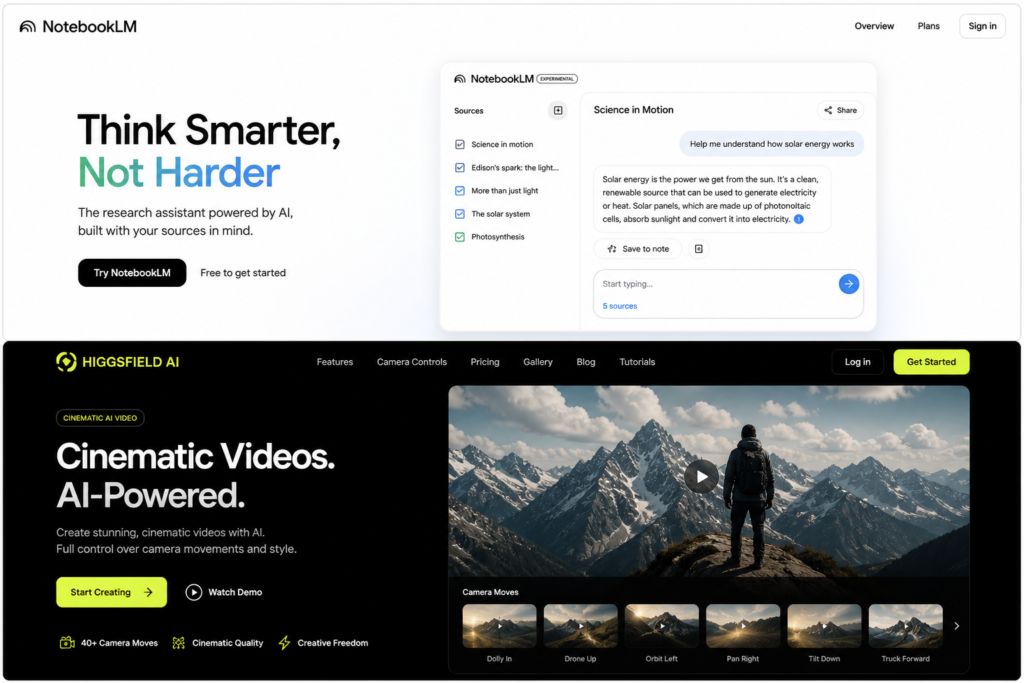Click the Watch Demo play button
The width and height of the screenshot is (1024, 683).
click(193, 592)
